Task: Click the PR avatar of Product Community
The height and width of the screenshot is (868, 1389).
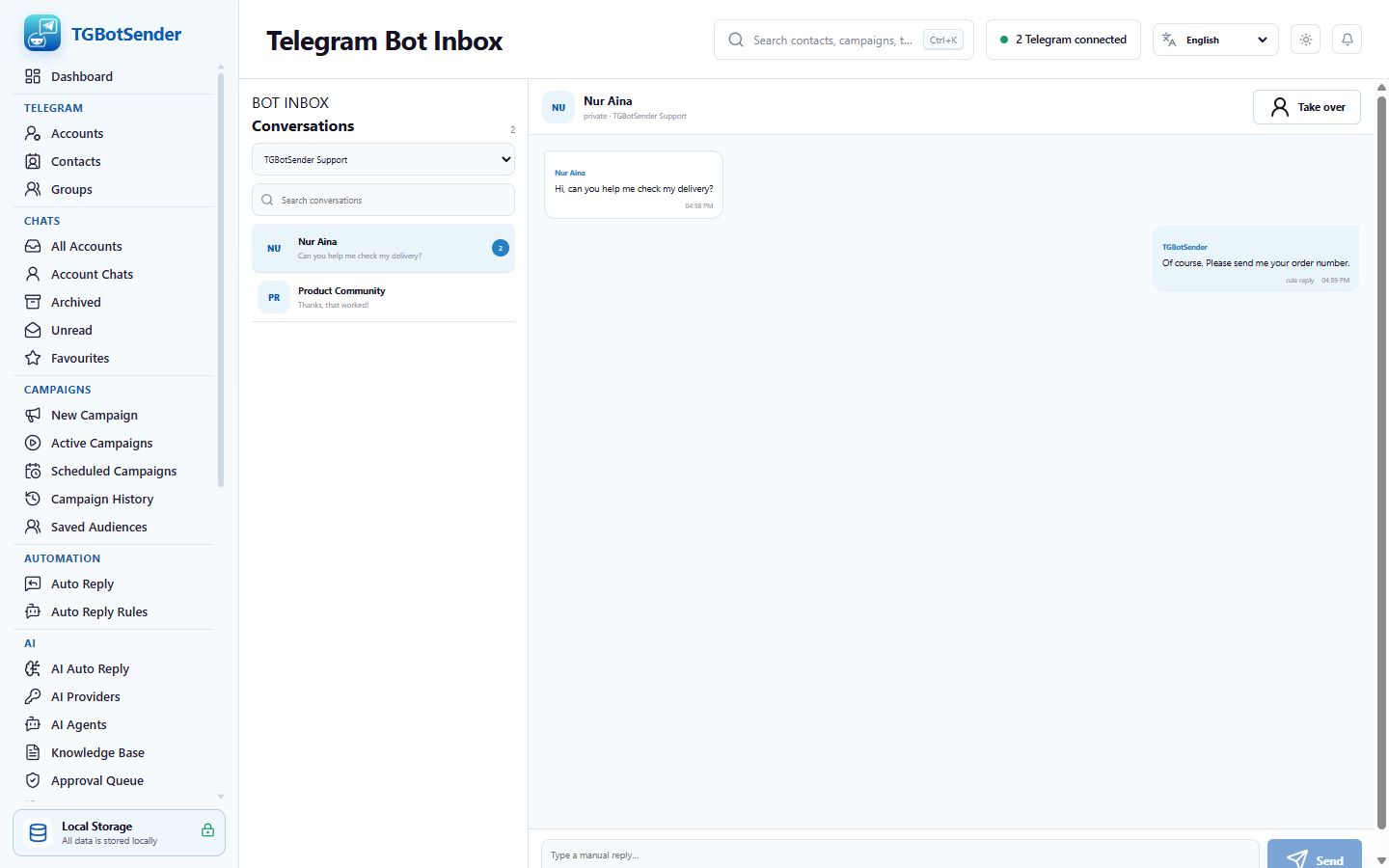Action: pos(274,297)
